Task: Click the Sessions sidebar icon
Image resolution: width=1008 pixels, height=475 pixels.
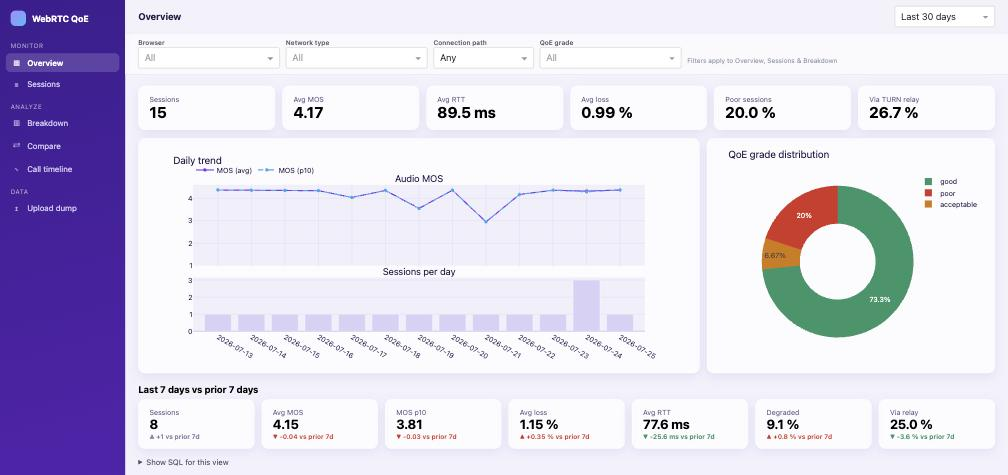Action: (17, 84)
